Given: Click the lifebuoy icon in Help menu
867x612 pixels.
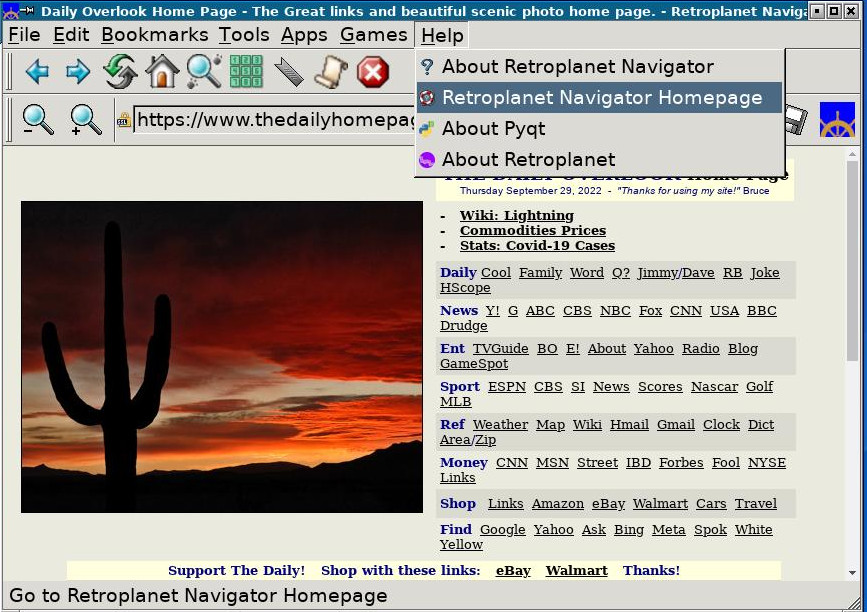Looking at the screenshot, I should [426, 98].
